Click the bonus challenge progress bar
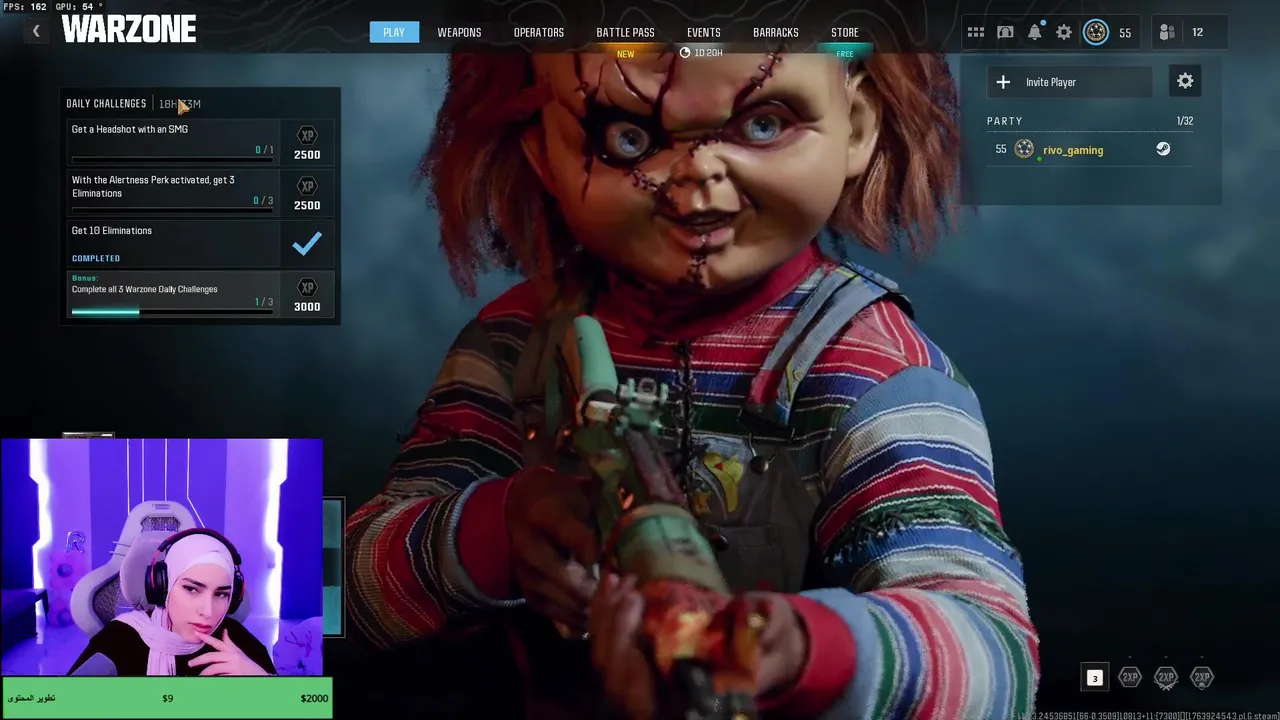This screenshot has width=1280, height=720. click(170, 312)
